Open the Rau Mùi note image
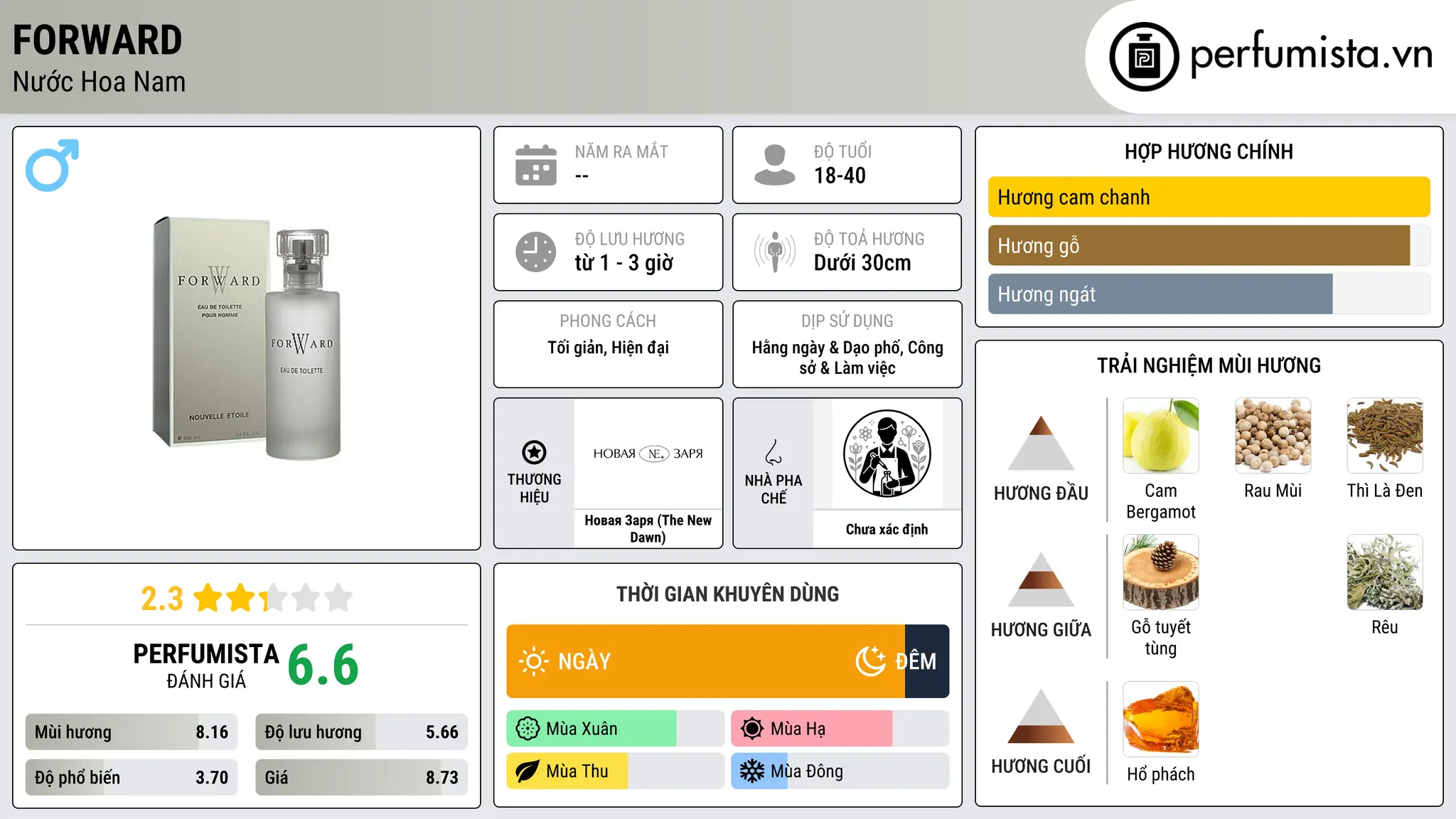This screenshot has width=1456, height=819. [1273, 436]
